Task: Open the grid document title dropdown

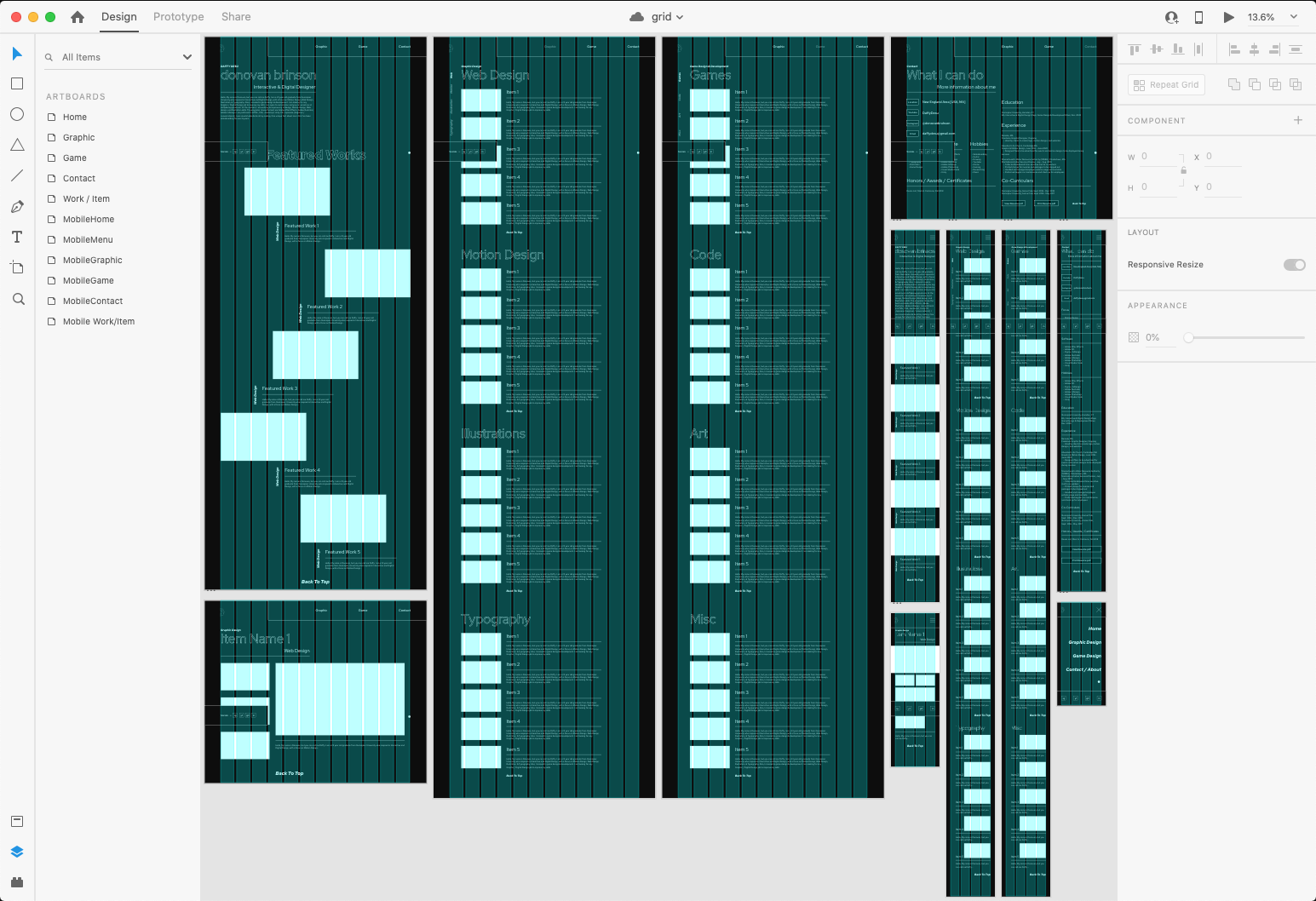Action: tap(668, 17)
